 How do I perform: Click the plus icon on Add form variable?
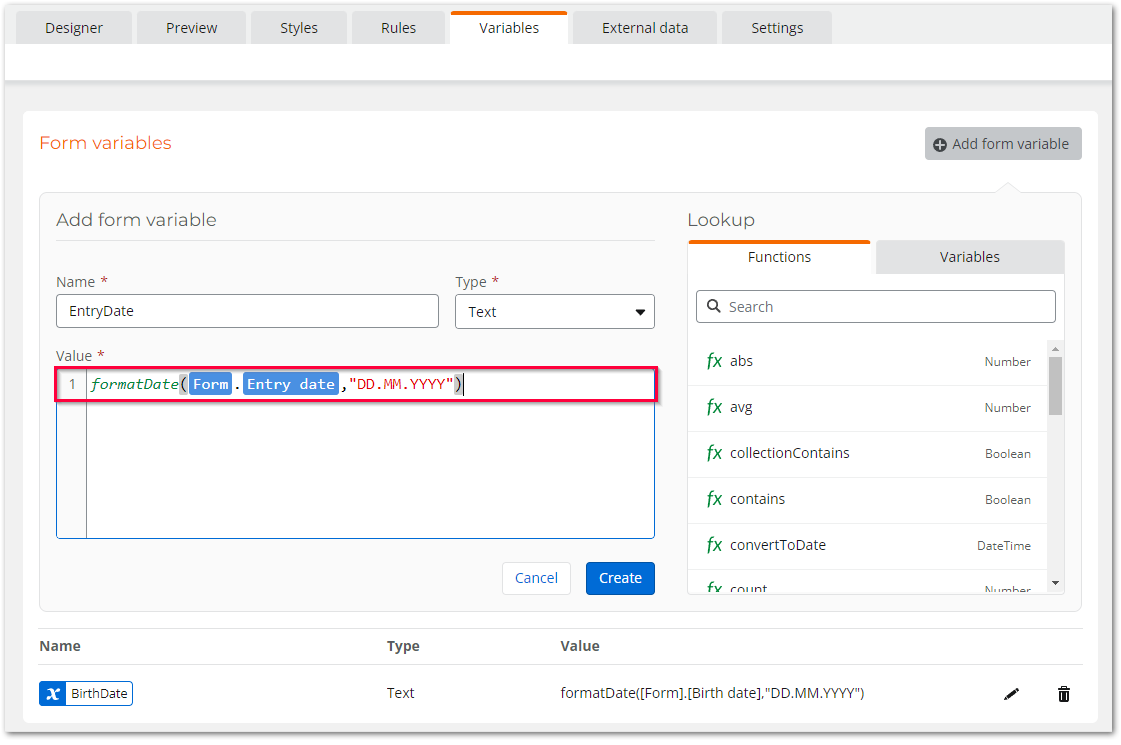pyautogui.click(x=939, y=143)
